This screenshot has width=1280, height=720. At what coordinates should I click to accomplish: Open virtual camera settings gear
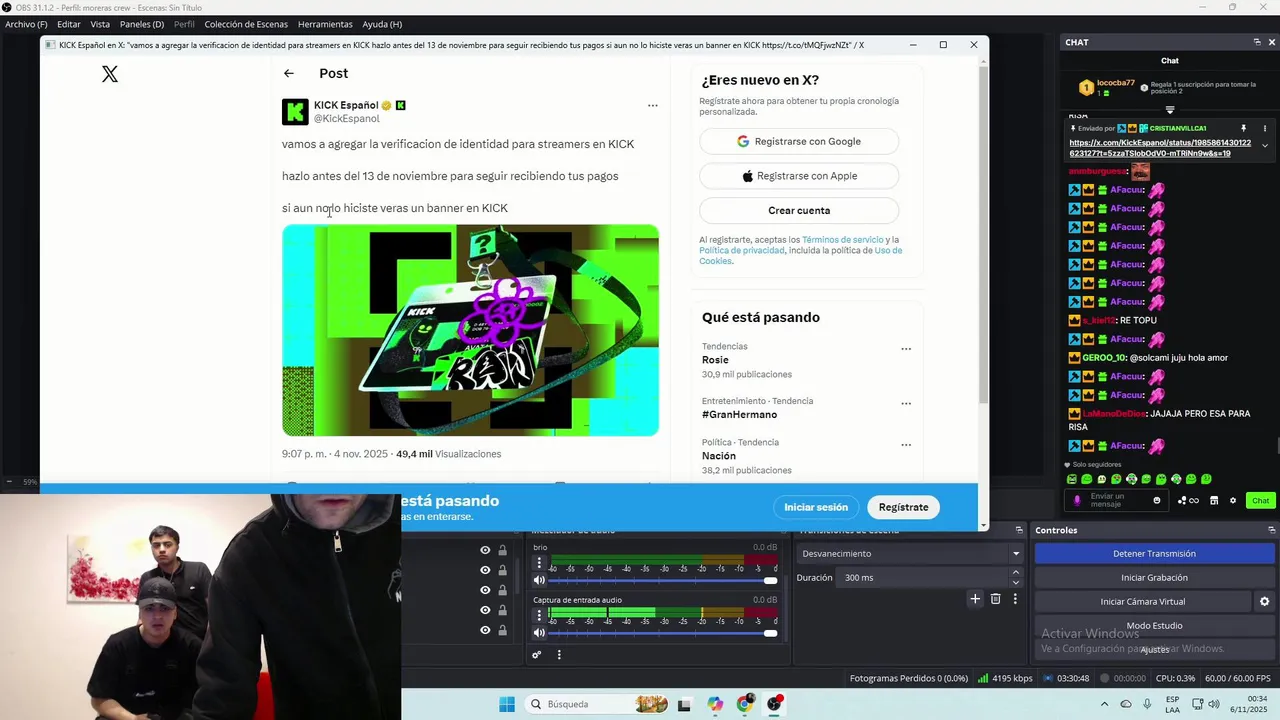coord(1264,602)
